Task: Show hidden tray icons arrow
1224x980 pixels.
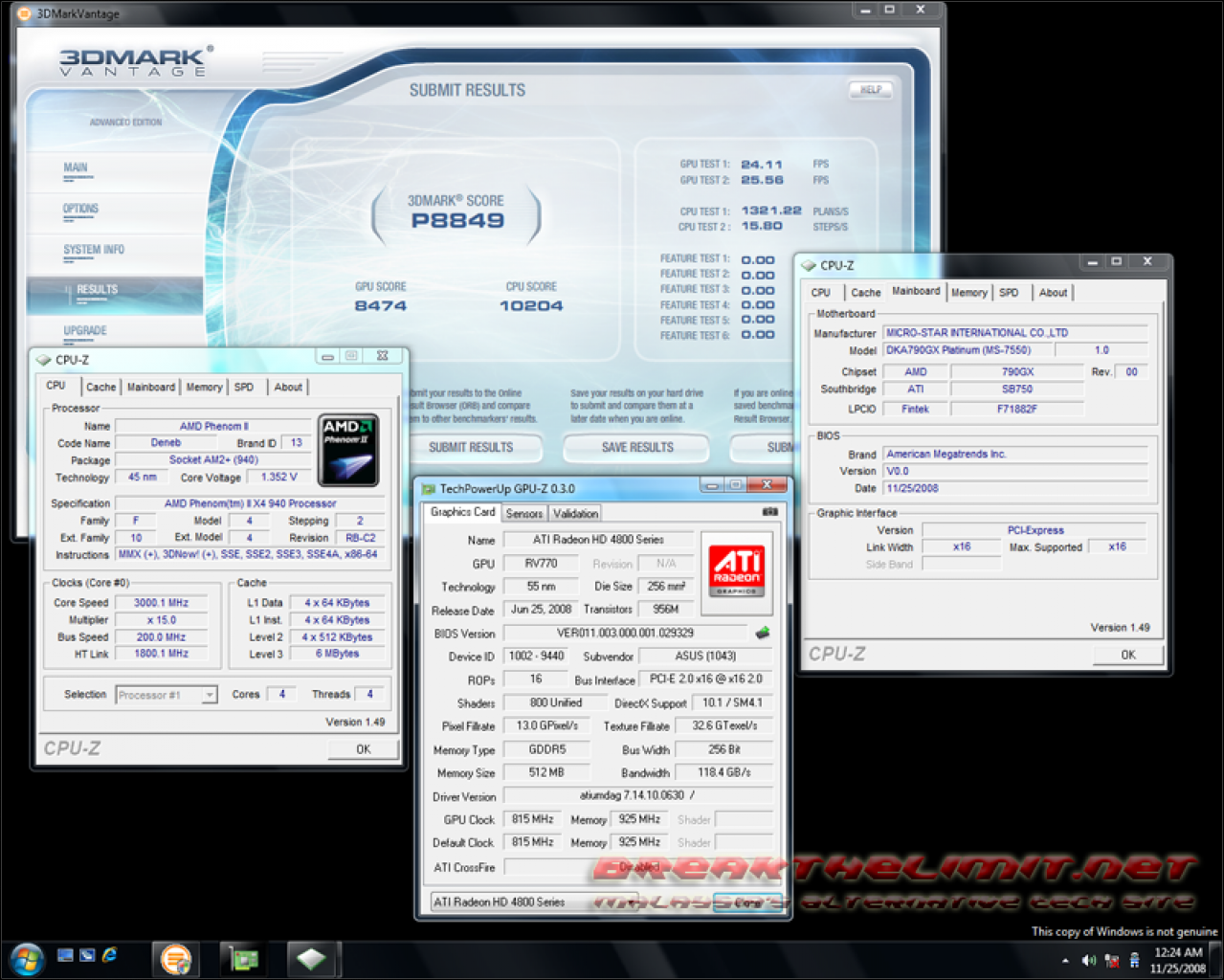Action: (x=1066, y=961)
